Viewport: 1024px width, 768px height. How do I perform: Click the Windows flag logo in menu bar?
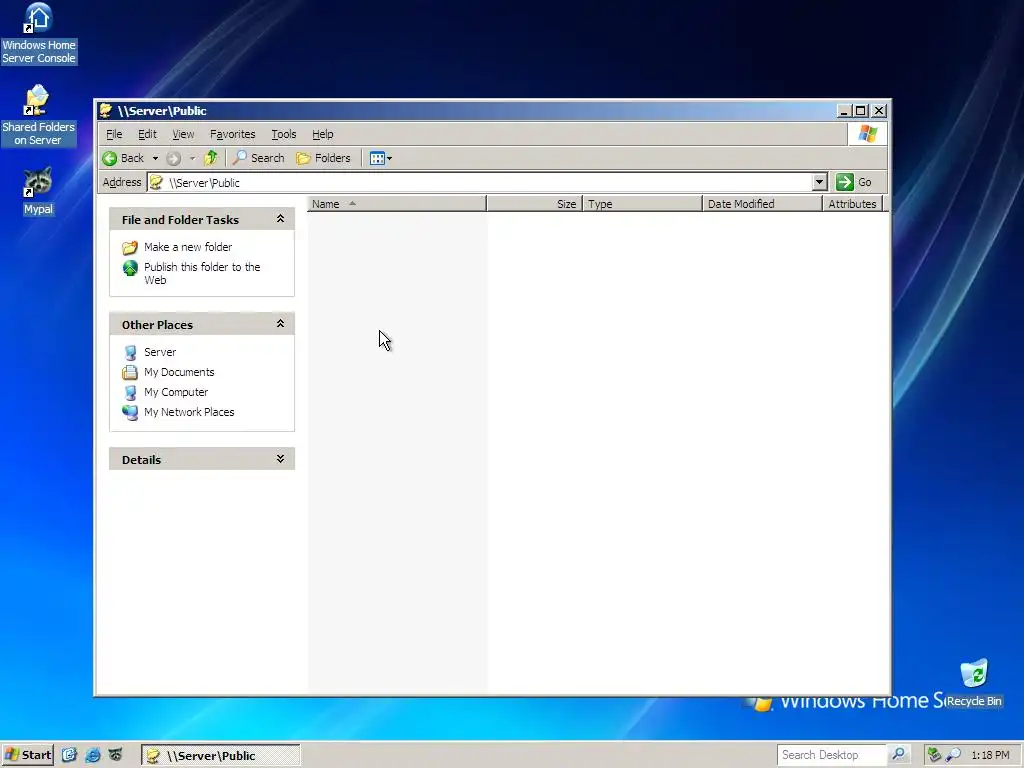coord(868,134)
